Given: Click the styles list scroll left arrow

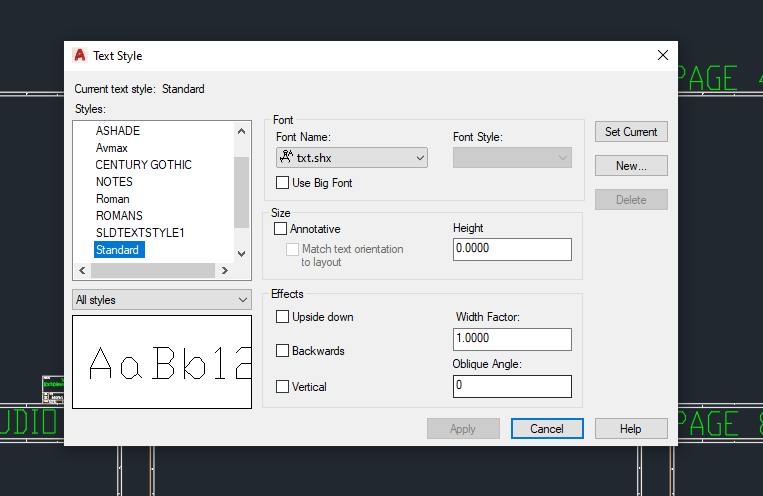Looking at the screenshot, I should (x=82, y=271).
